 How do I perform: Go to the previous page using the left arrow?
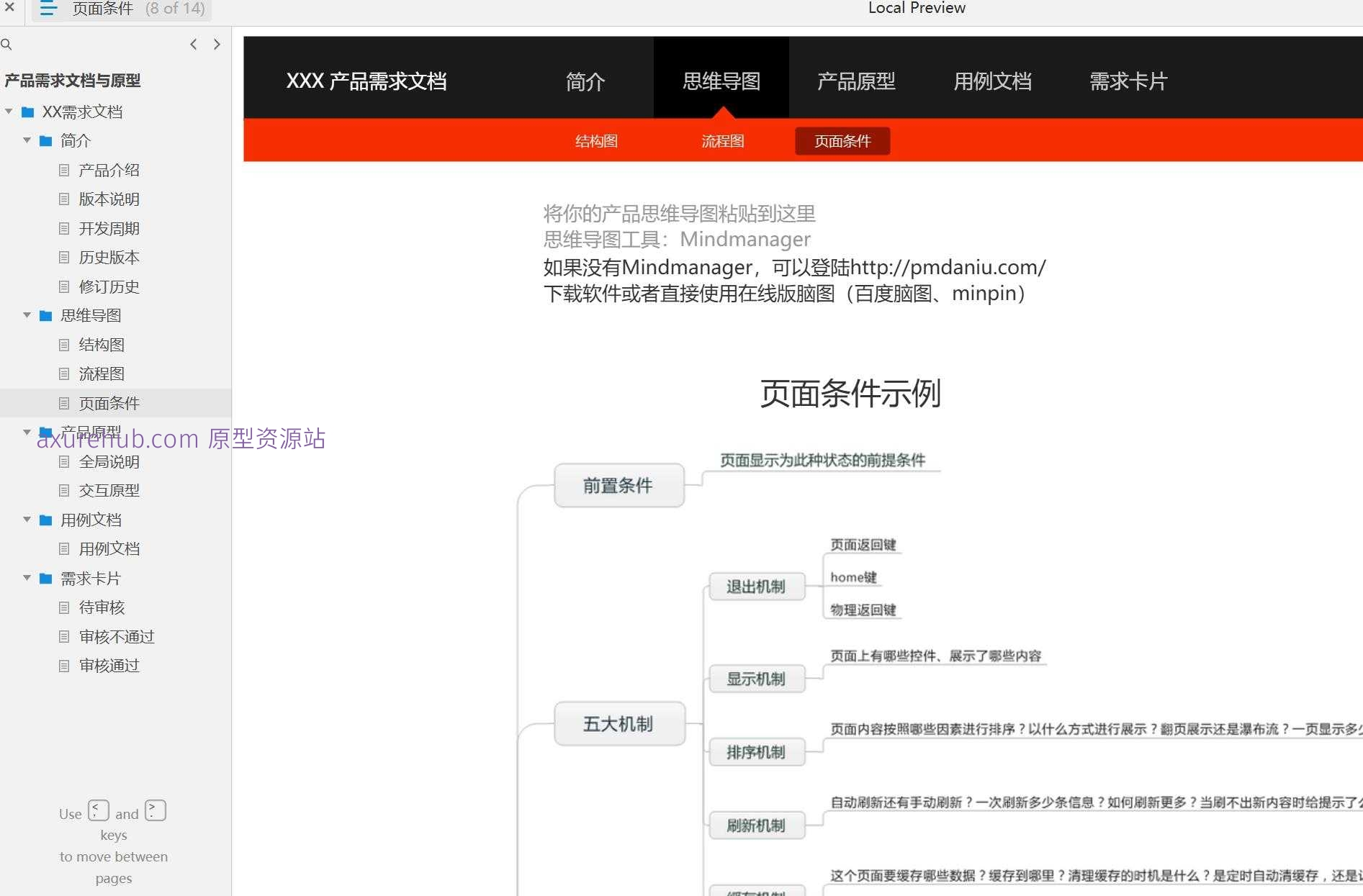[193, 44]
